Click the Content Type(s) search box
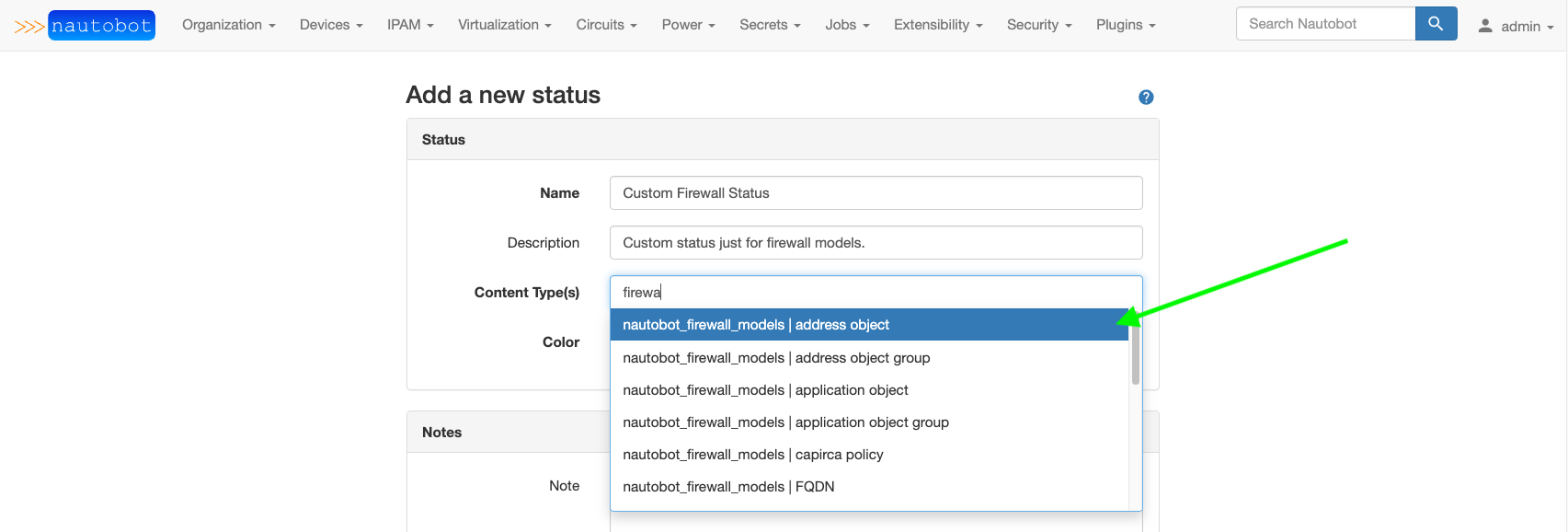This screenshot has width=1568, height=532. tap(876, 293)
